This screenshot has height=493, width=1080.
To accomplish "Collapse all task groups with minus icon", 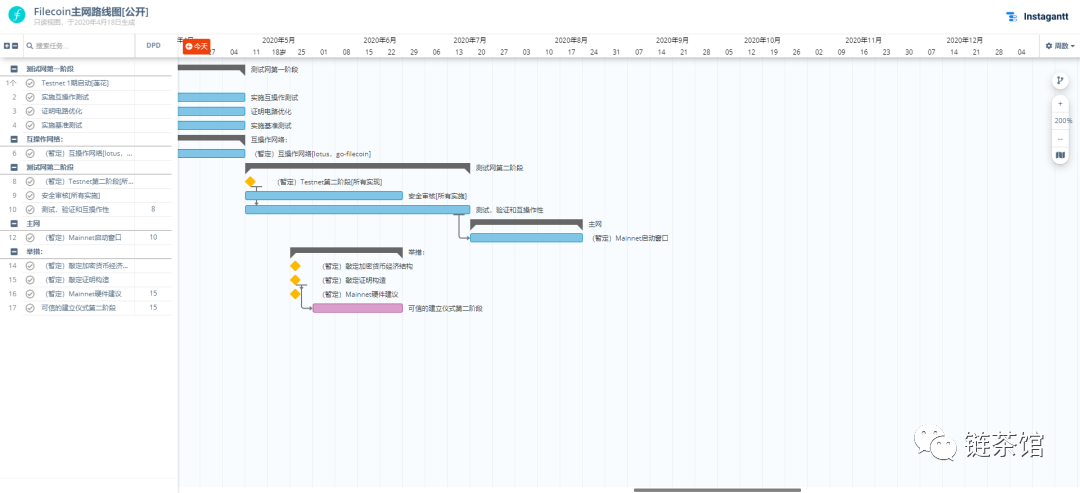I will (x=15, y=46).
